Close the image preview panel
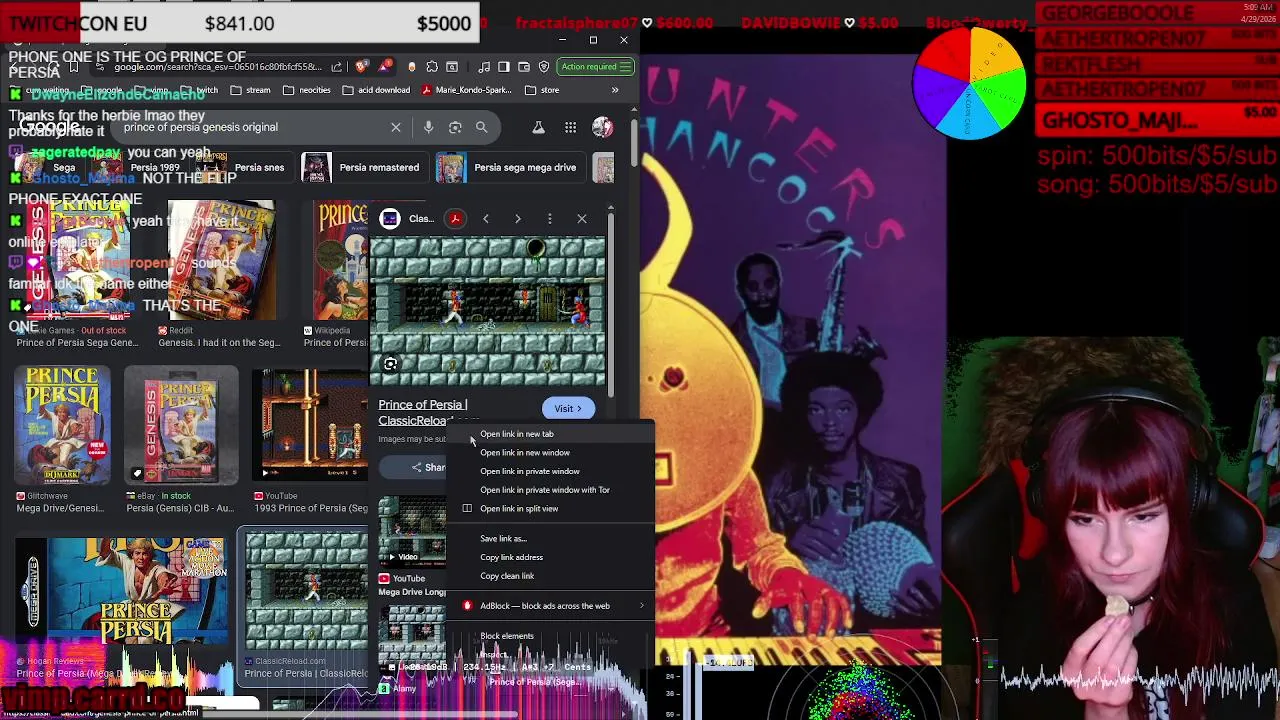 [582, 219]
